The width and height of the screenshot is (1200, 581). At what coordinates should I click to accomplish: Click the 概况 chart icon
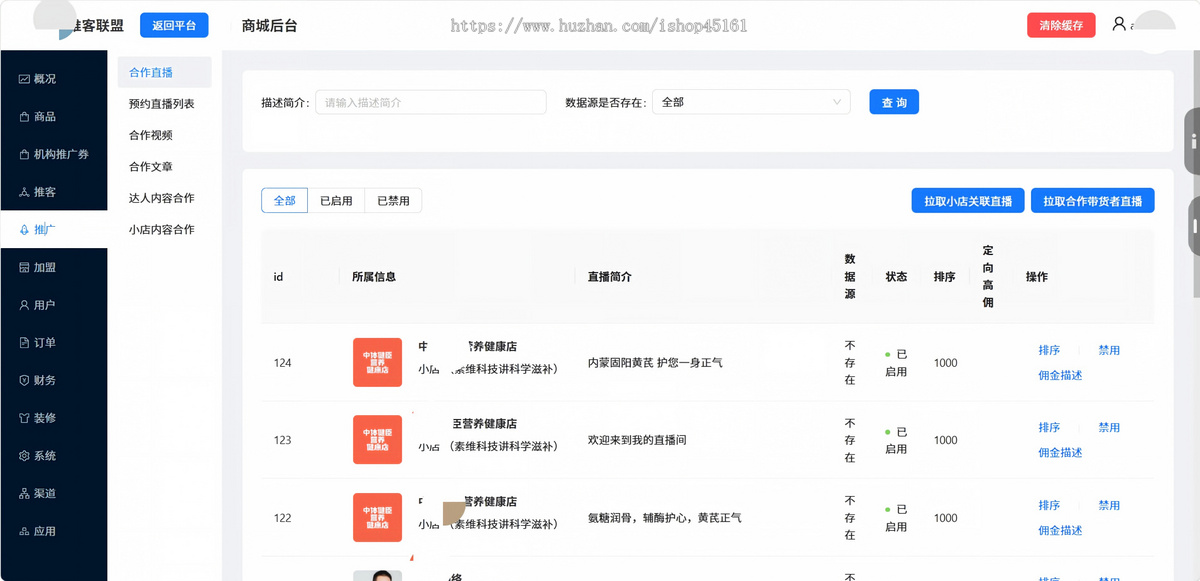[24, 79]
